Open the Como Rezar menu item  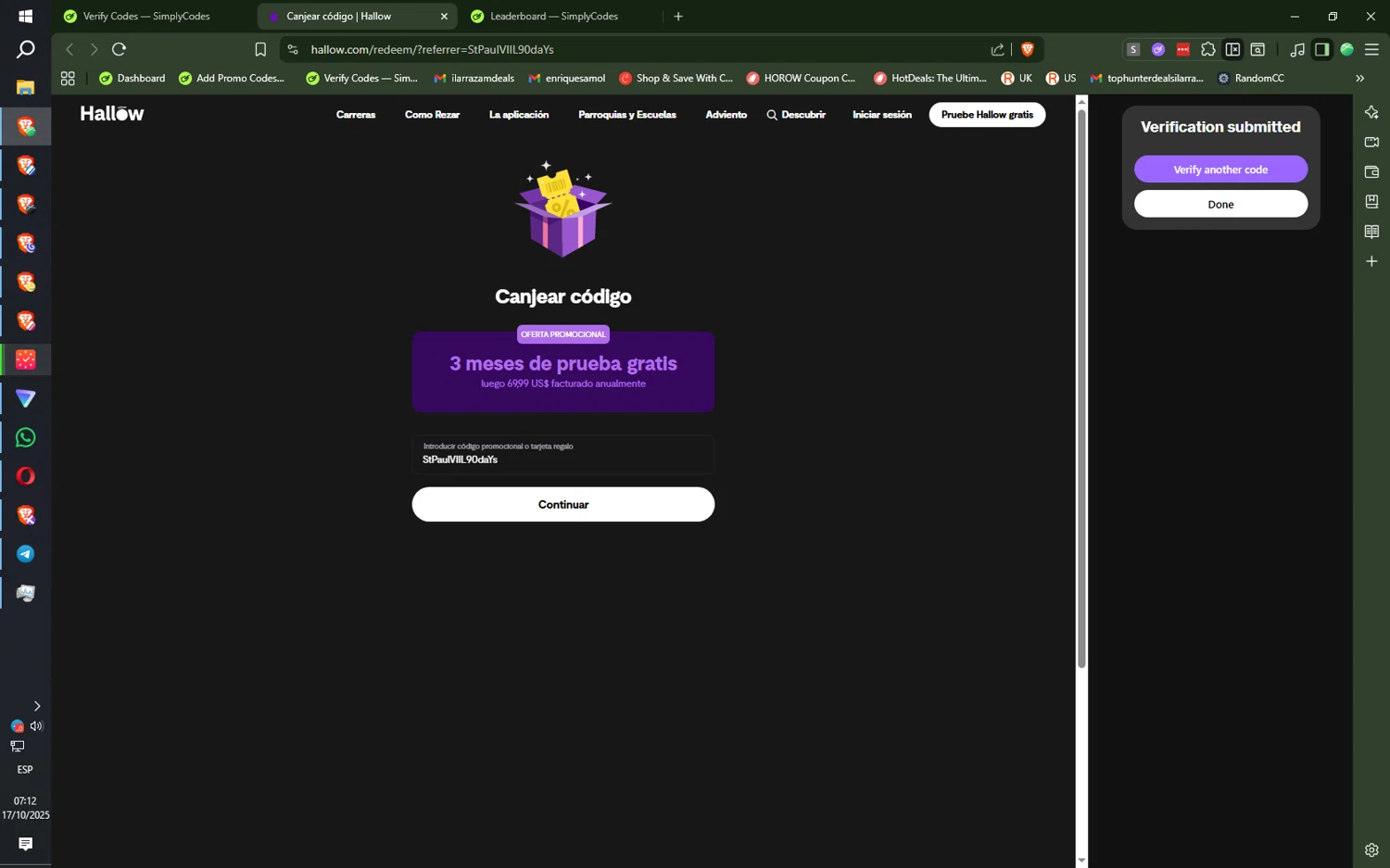tap(432, 115)
